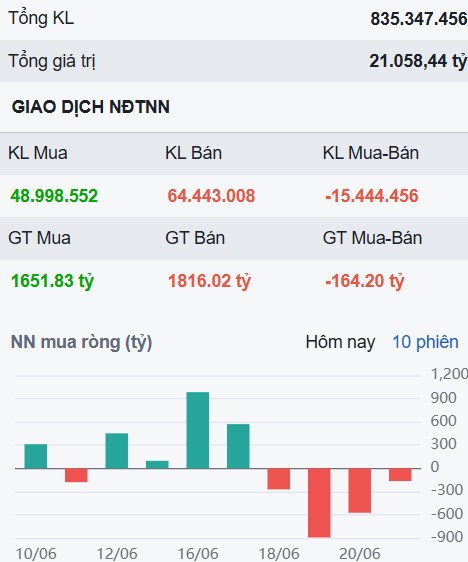Image resolution: width=468 pixels, height=562 pixels.
Task: Click the largest red bar near -900
Action: coord(319,503)
